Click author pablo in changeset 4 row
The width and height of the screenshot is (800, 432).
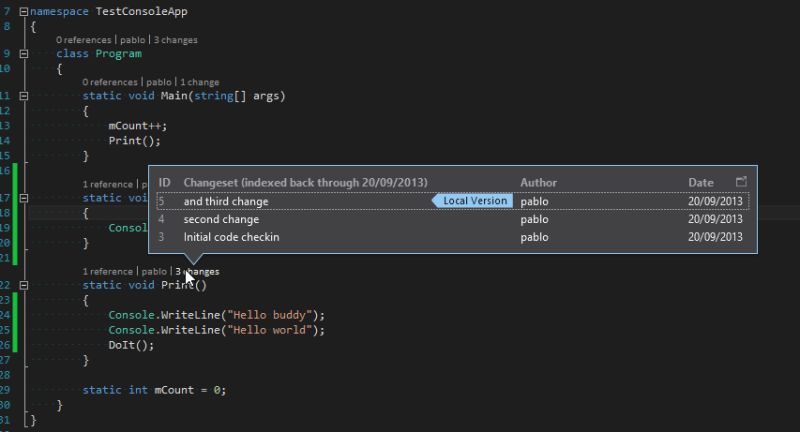[x=534, y=219]
